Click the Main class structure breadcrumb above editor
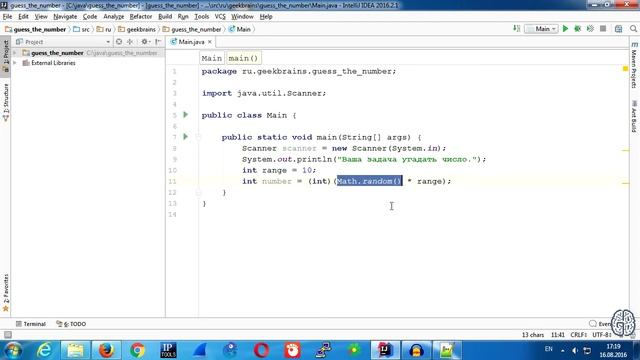Image resolution: width=640 pixels, height=360 pixels. 211,58
